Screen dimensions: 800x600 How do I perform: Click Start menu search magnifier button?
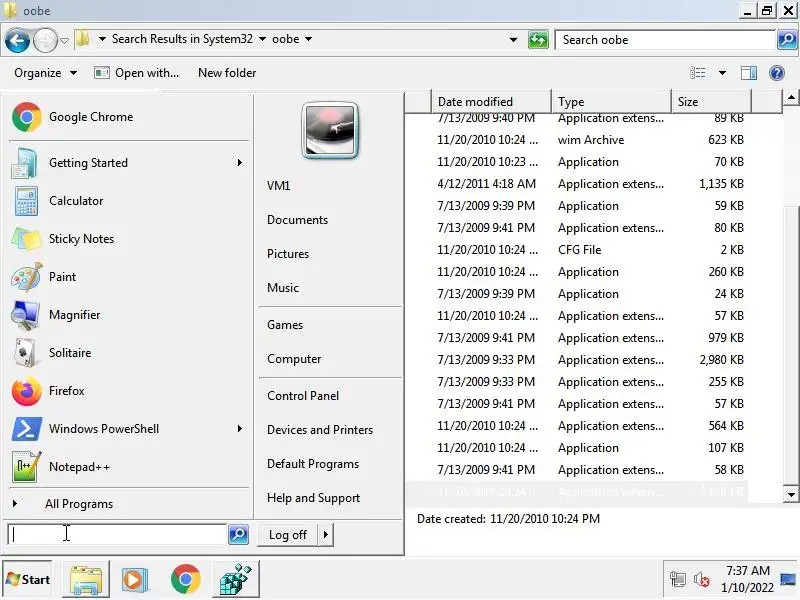tap(238, 534)
